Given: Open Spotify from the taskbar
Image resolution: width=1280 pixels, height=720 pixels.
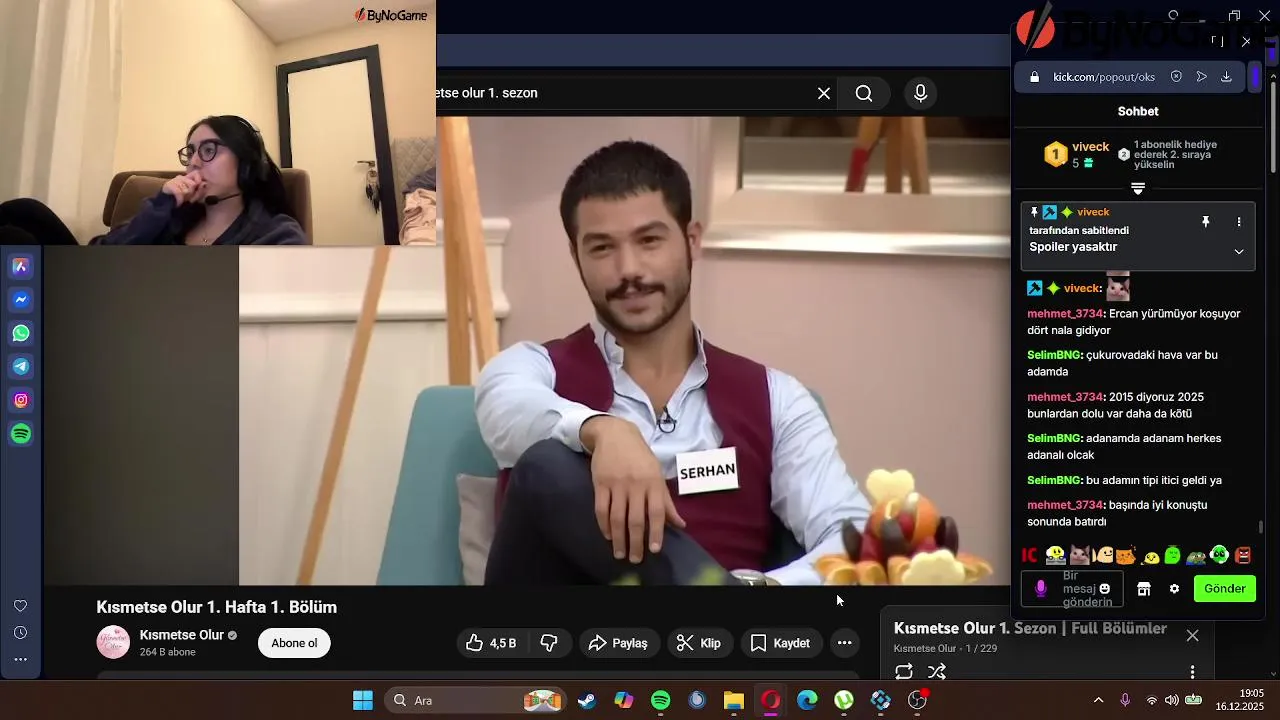Looking at the screenshot, I should (660, 700).
